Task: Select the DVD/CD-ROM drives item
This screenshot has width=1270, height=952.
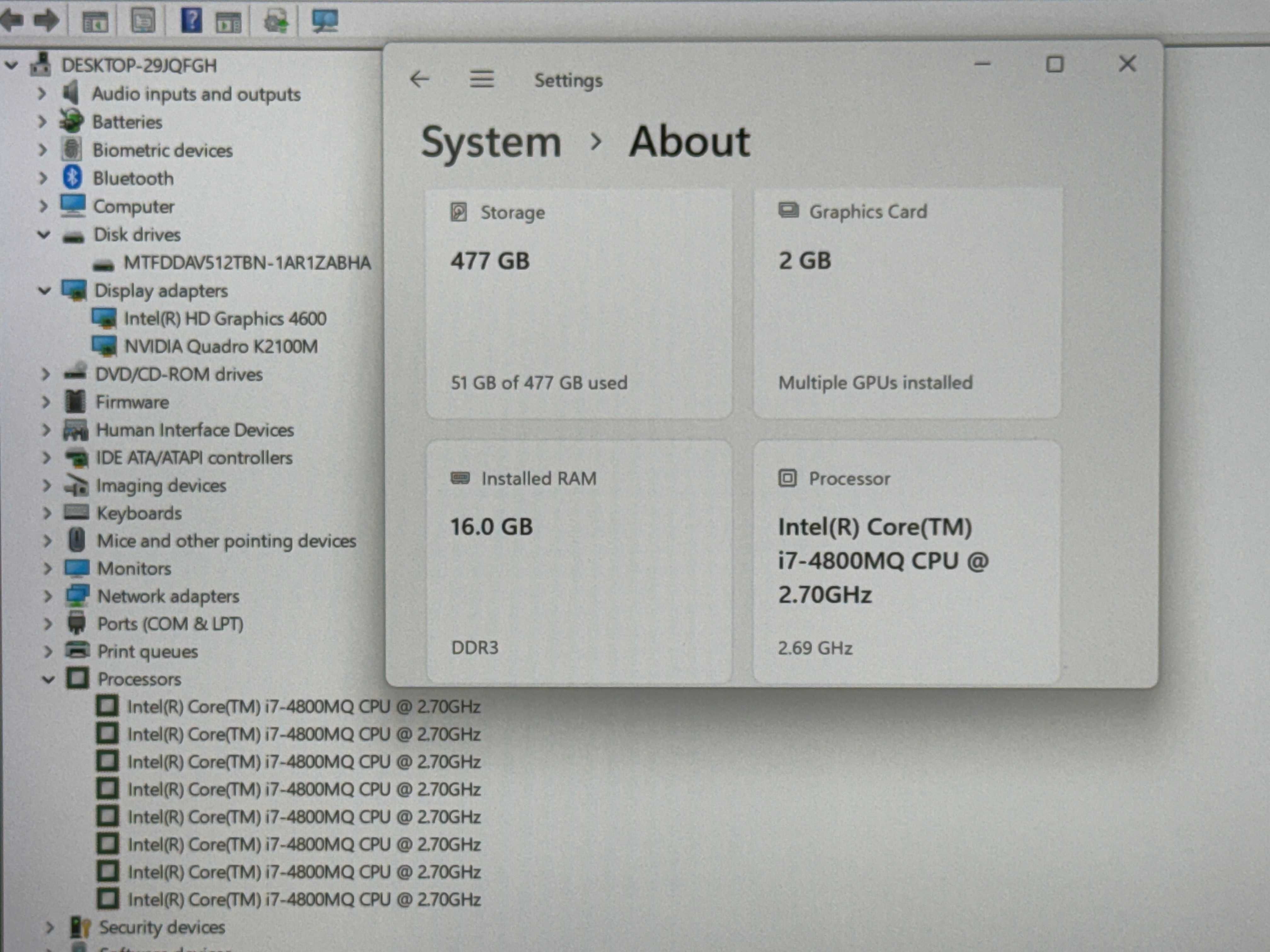Action: [179, 374]
